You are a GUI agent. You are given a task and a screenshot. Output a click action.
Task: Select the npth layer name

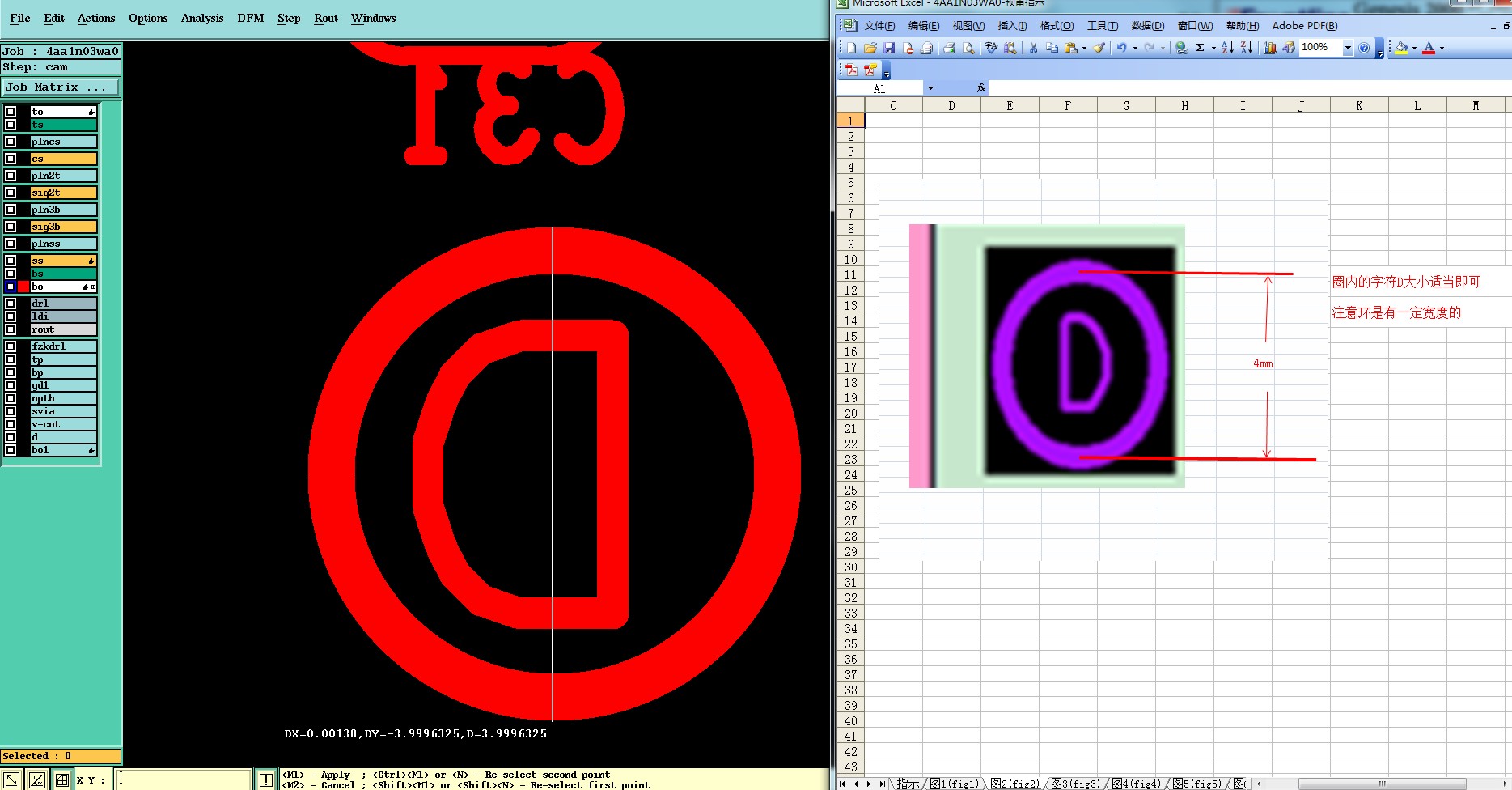pyautogui.click(x=64, y=398)
